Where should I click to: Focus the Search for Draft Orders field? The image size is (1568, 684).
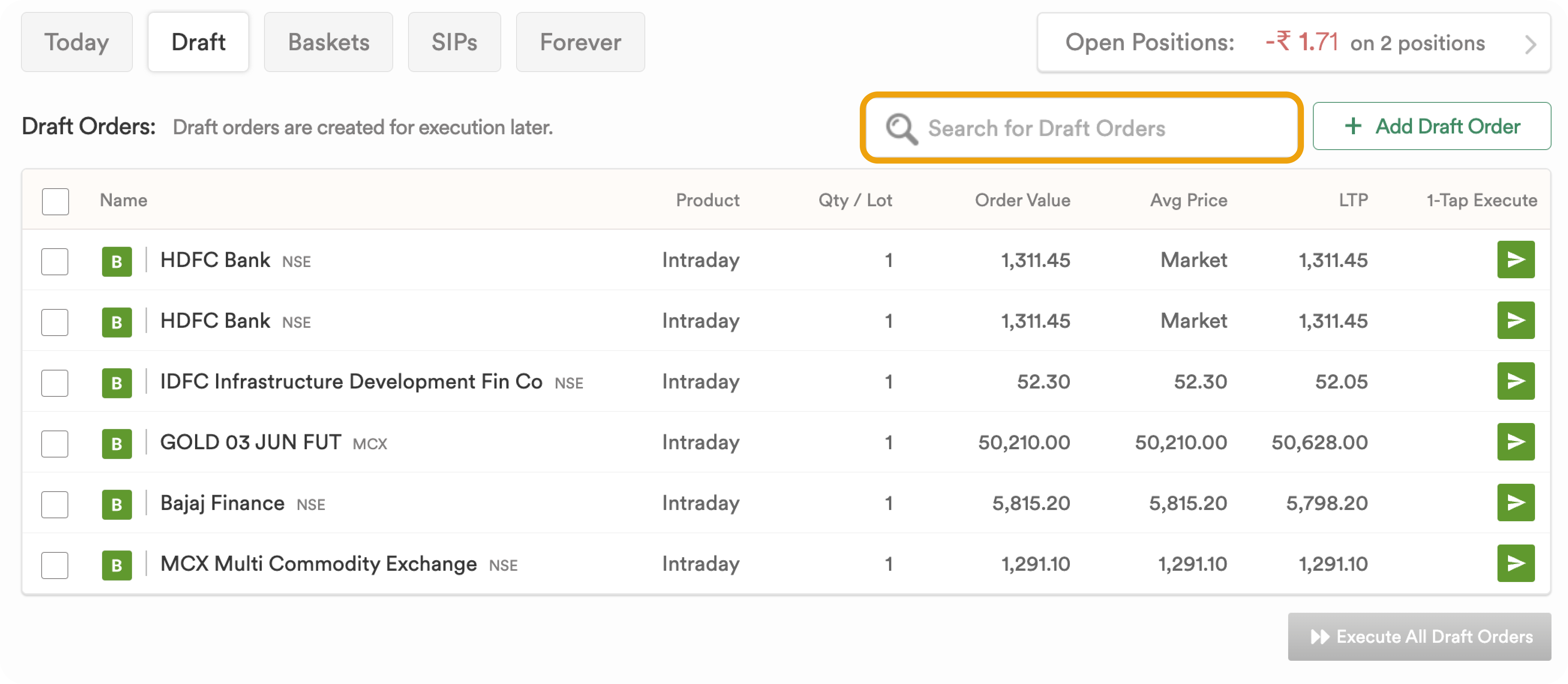click(1081, 128)
